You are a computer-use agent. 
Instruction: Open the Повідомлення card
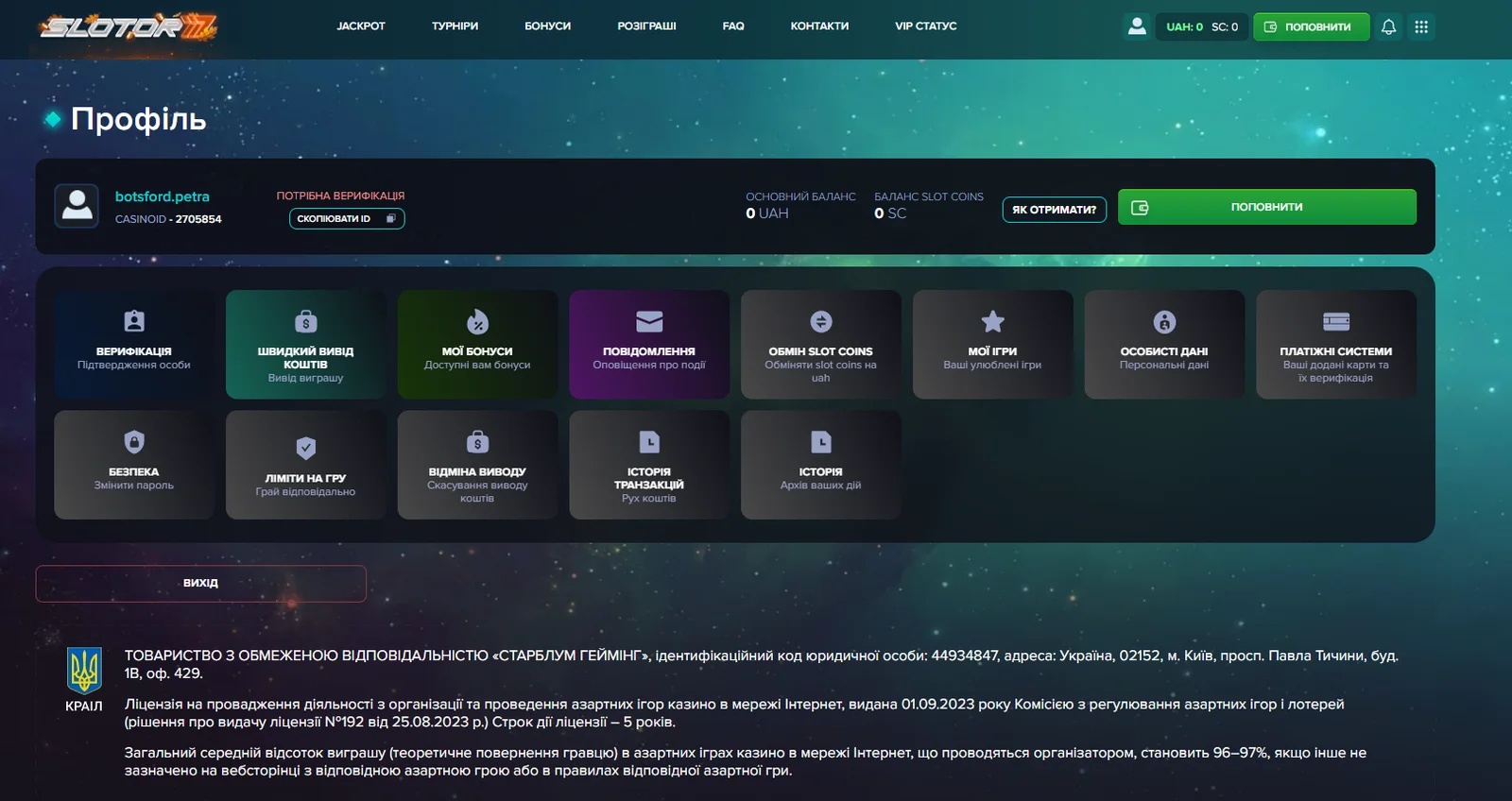tap(649, 344)
